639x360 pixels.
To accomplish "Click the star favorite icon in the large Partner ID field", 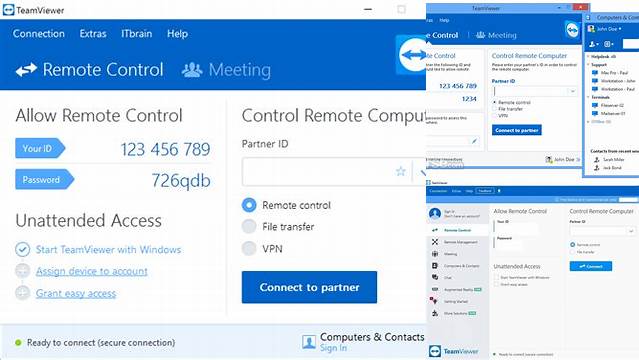I will coord(401,171).
